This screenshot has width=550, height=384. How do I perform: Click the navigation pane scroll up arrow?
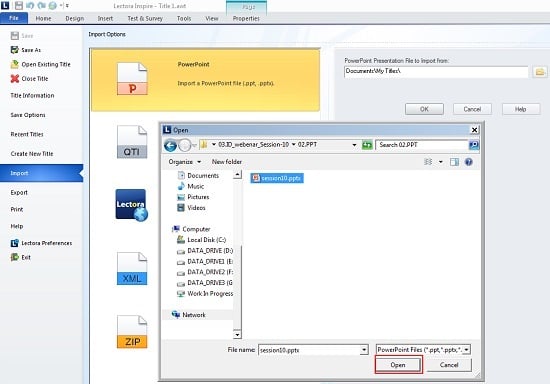(237, 174)
